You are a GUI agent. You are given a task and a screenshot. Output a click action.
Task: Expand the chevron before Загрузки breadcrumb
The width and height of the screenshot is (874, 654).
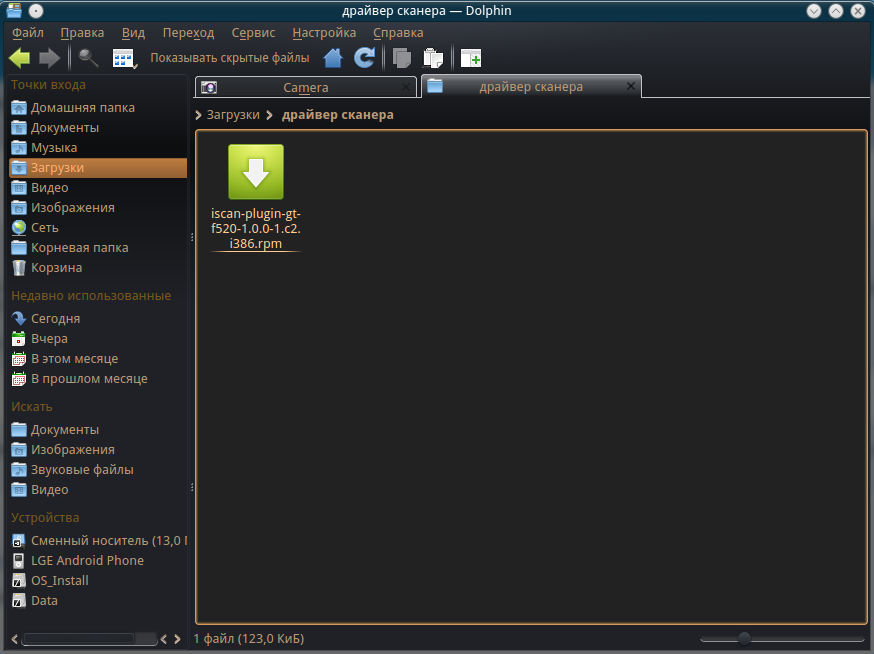point(198,115)
